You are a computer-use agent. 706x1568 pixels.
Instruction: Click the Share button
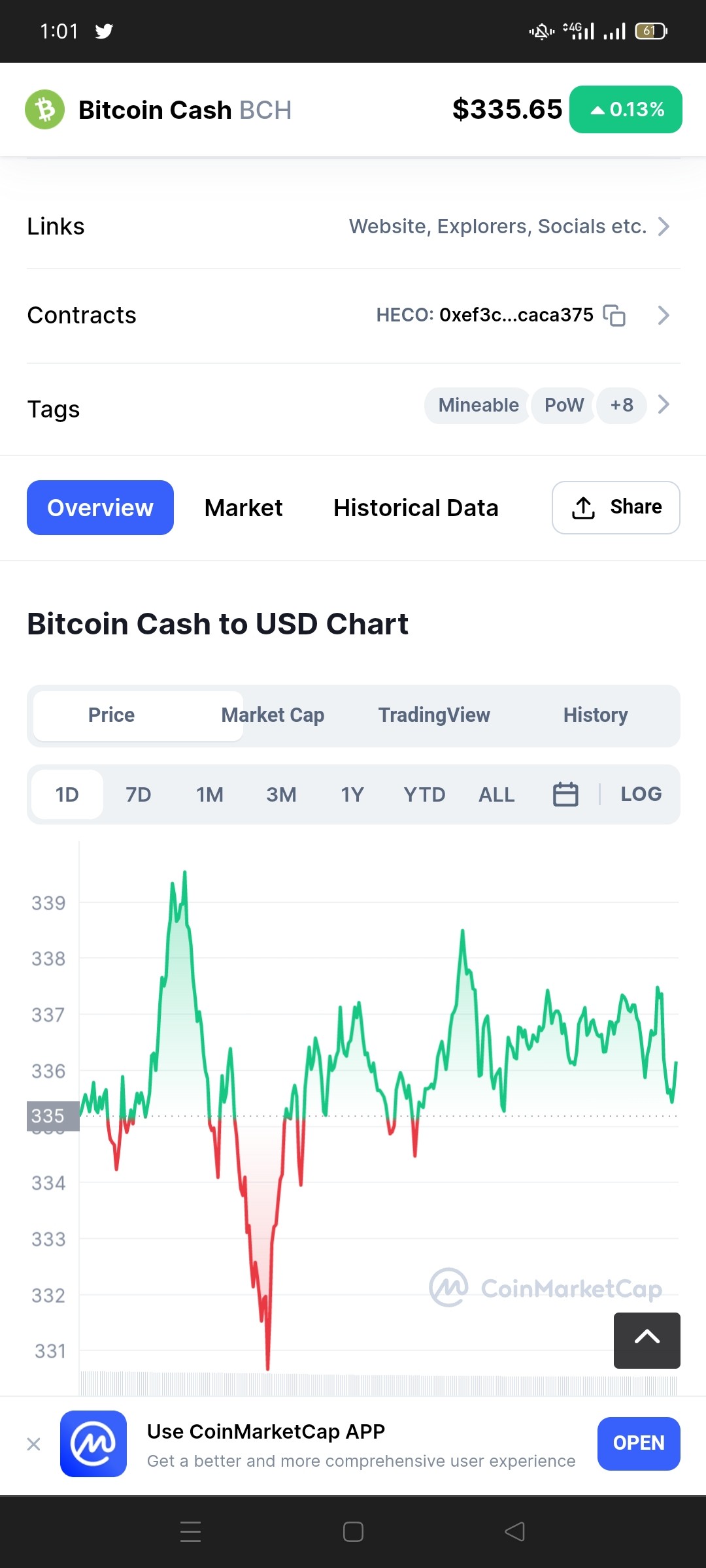tap(616, 508)
